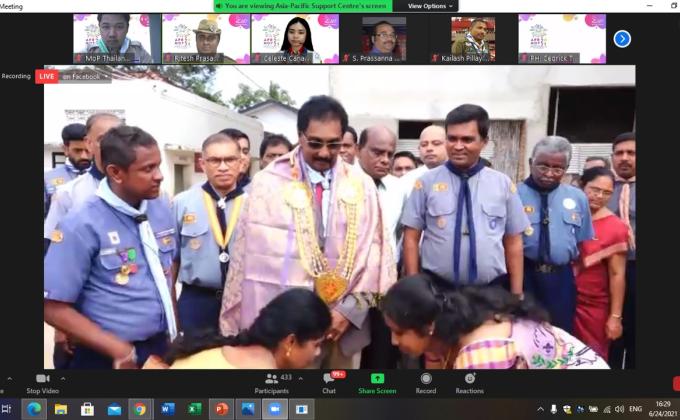The image size is (680, 420).
Task: Select S. Prassanna participant thumbnail
Action: tap(384, 39)
